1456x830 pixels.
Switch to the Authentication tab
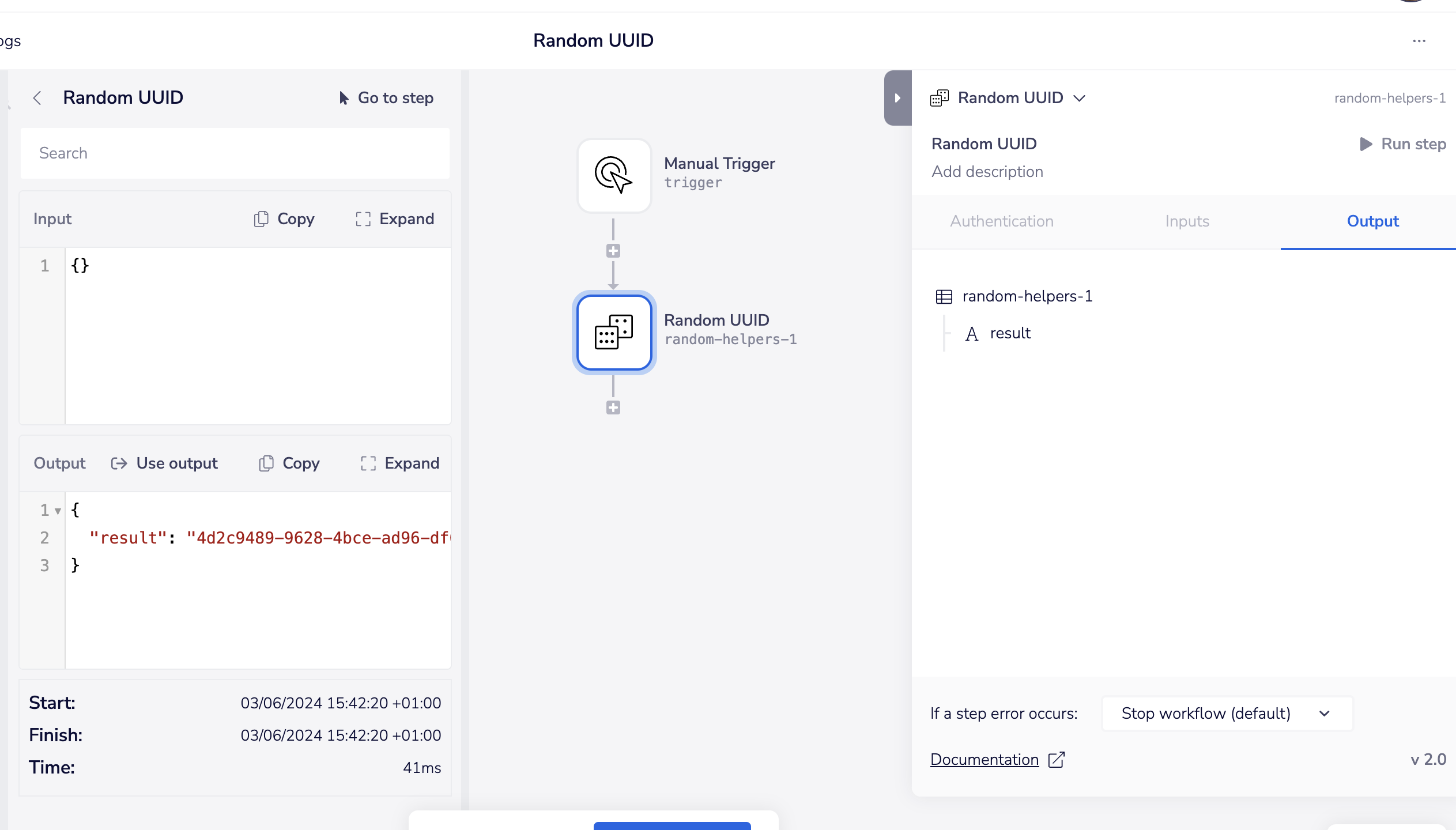tap(1002, 221)
